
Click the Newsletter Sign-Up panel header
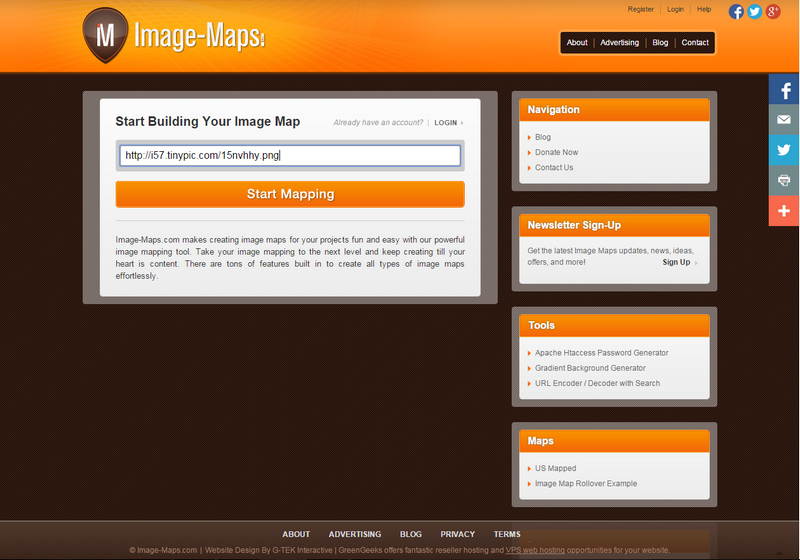[614, 225]
